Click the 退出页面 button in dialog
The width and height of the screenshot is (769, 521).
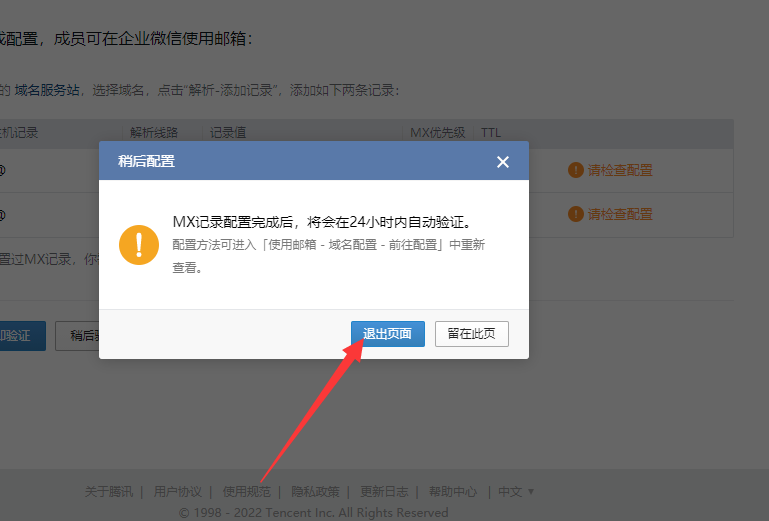387,334
